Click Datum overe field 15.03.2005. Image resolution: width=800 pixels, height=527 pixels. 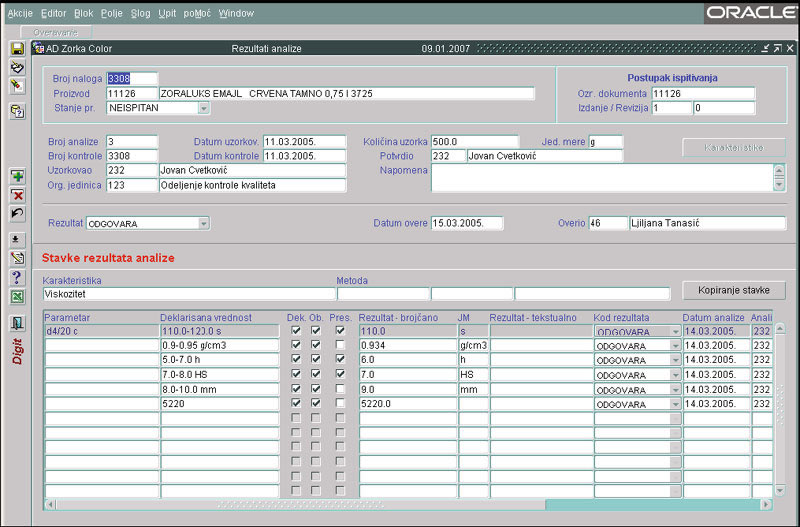[x=467, y=223]
